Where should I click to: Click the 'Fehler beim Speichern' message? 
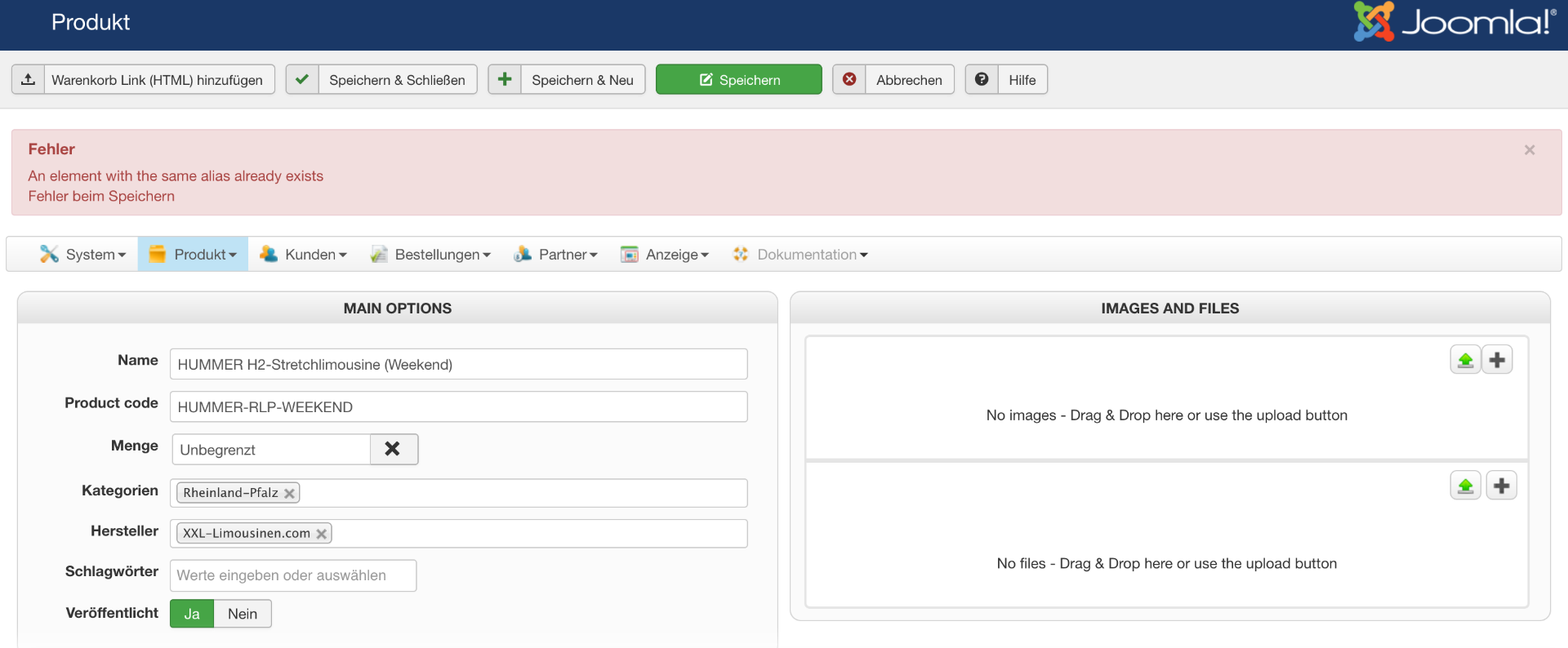coord(101,197)
